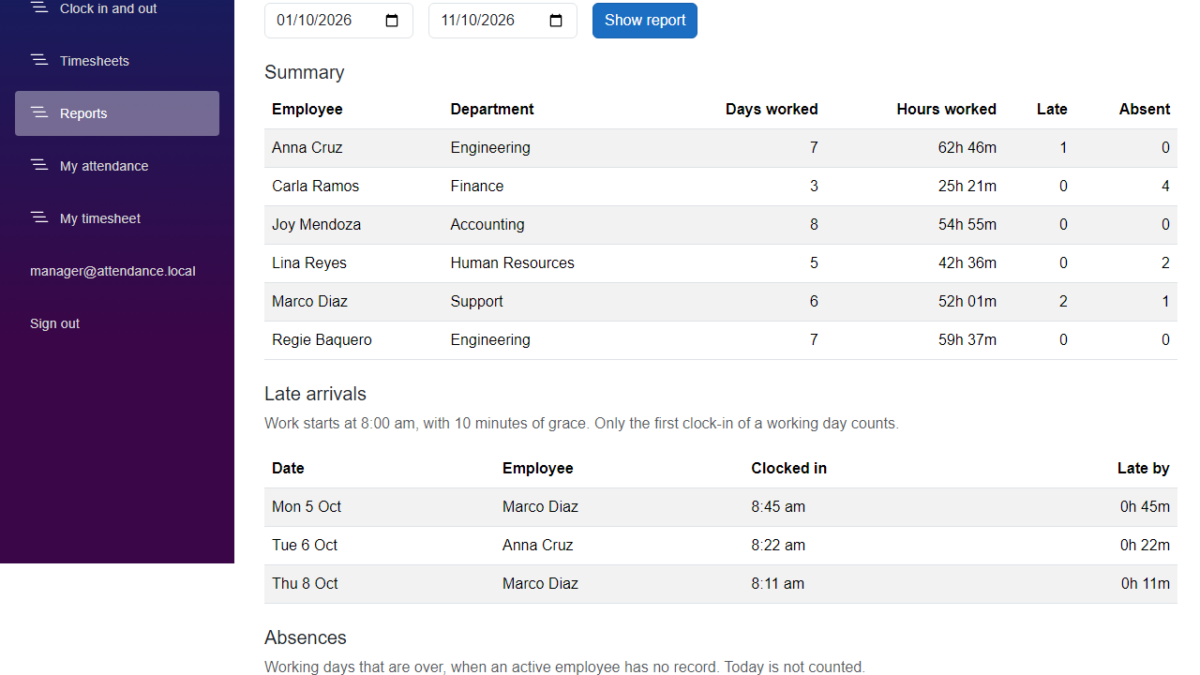Click late by value 0h 11m
1200x675 pixels.
tap(1145, 583)
